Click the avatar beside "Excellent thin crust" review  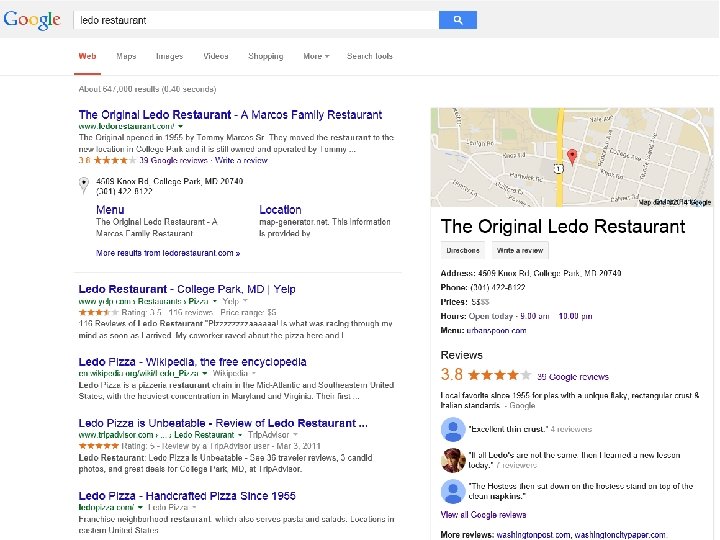pyautogui.click(x=453, y=429)
